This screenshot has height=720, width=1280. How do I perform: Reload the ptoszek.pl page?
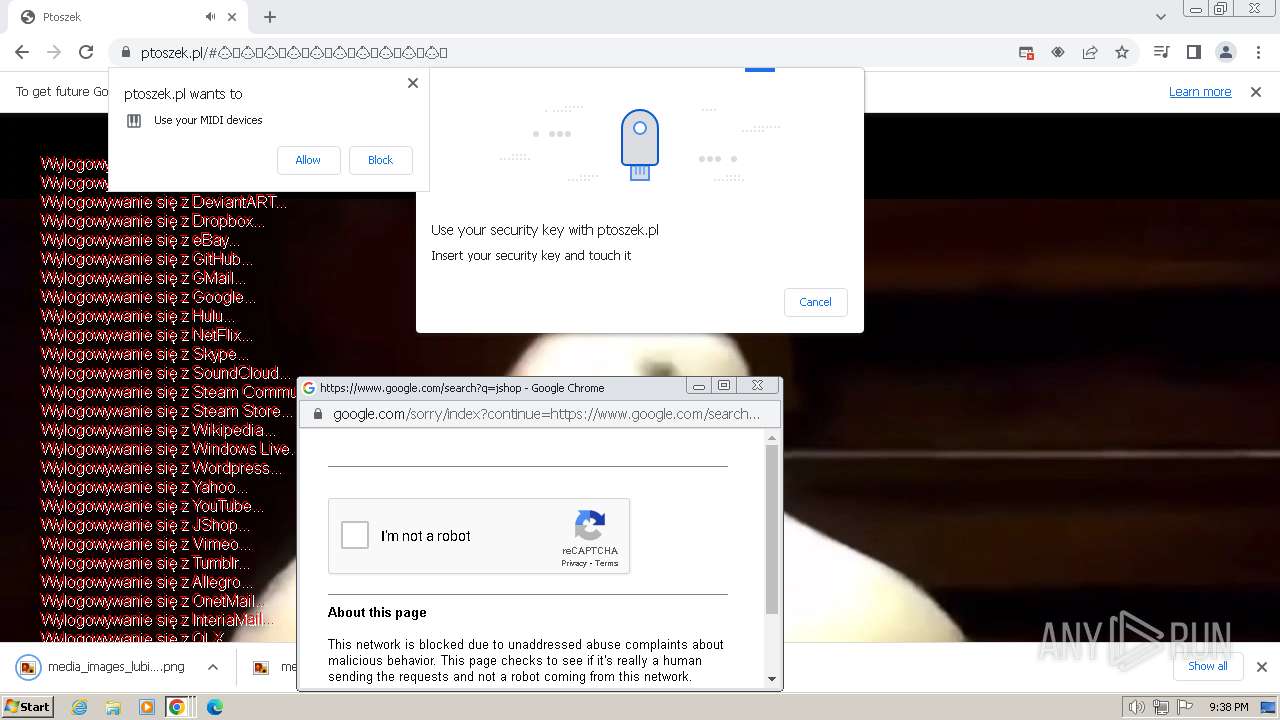click(86, 52)
